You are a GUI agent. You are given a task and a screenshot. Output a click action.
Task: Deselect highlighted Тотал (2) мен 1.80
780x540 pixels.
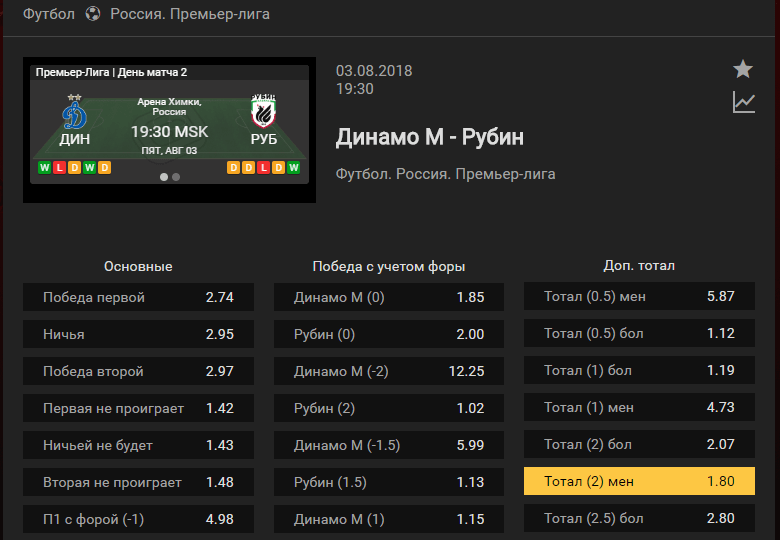point(639,481)
